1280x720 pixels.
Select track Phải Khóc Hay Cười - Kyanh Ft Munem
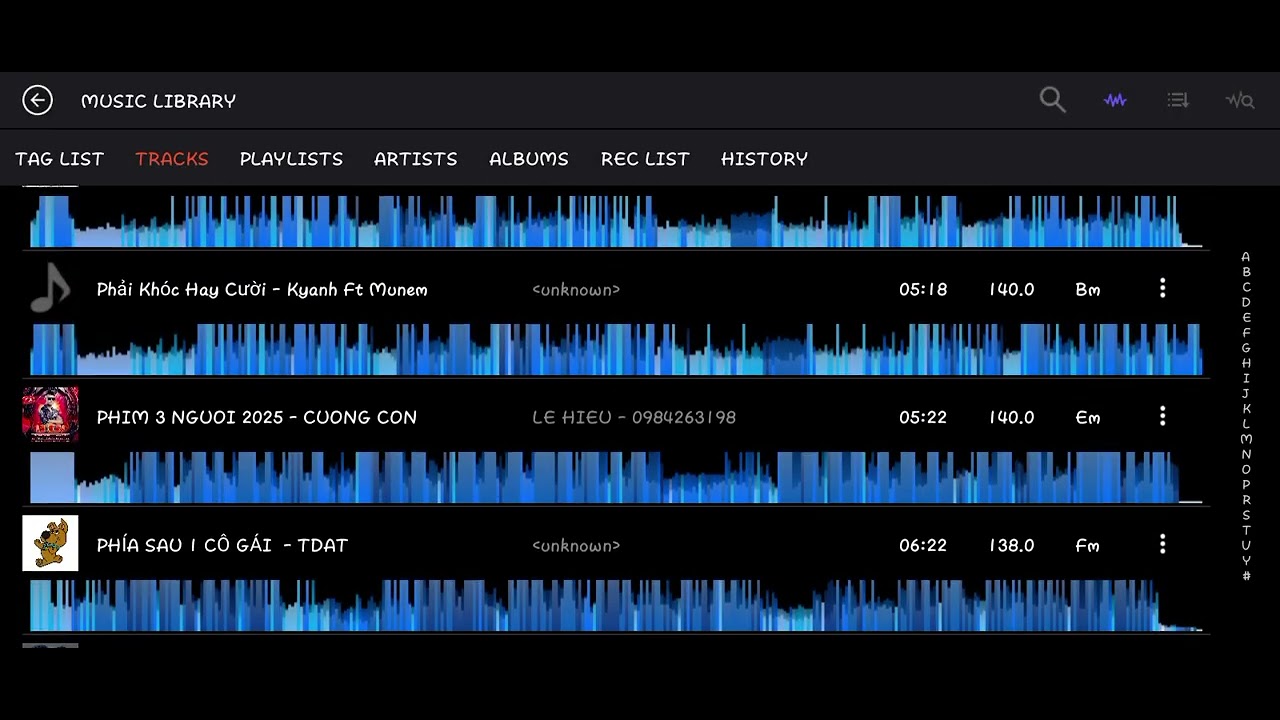(x=262, y=290)
